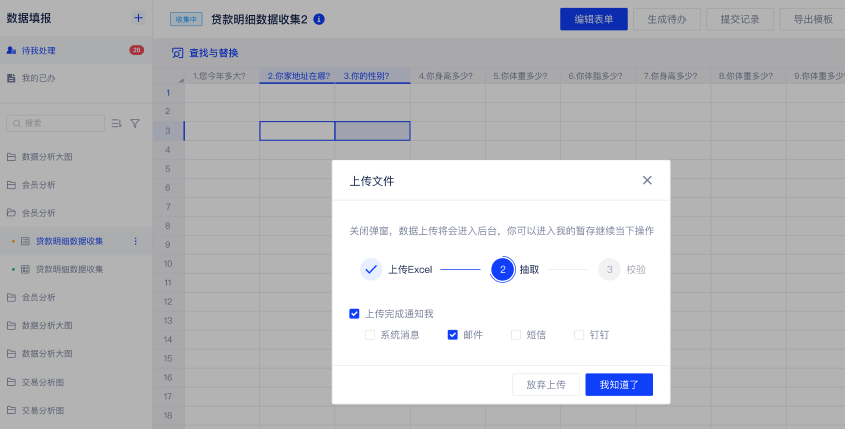This screenshot has height=429, width=845.
Task: Switch to 我的已办 in the sidebar
Action: (x=38, y=78)
